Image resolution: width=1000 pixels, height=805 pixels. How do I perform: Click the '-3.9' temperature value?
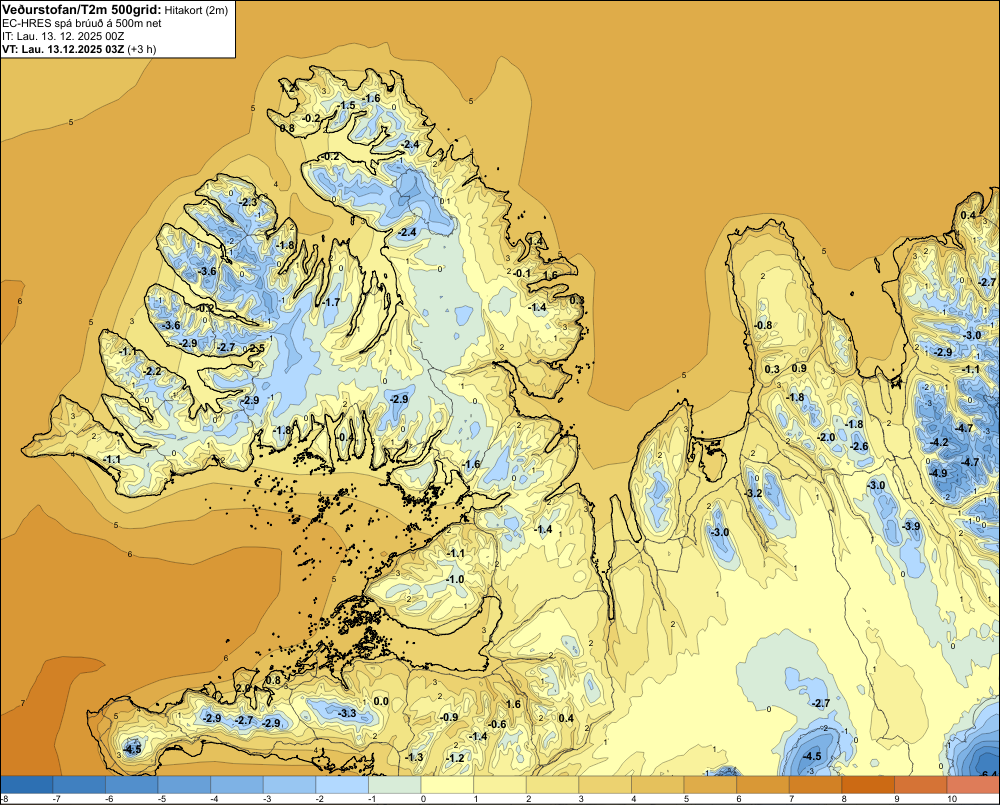(911, 526)
